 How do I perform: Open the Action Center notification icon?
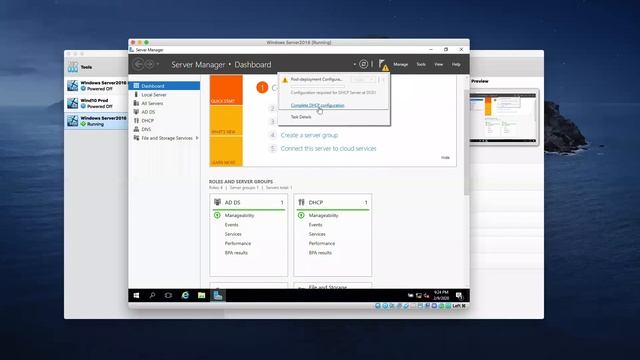coord(459,296)
